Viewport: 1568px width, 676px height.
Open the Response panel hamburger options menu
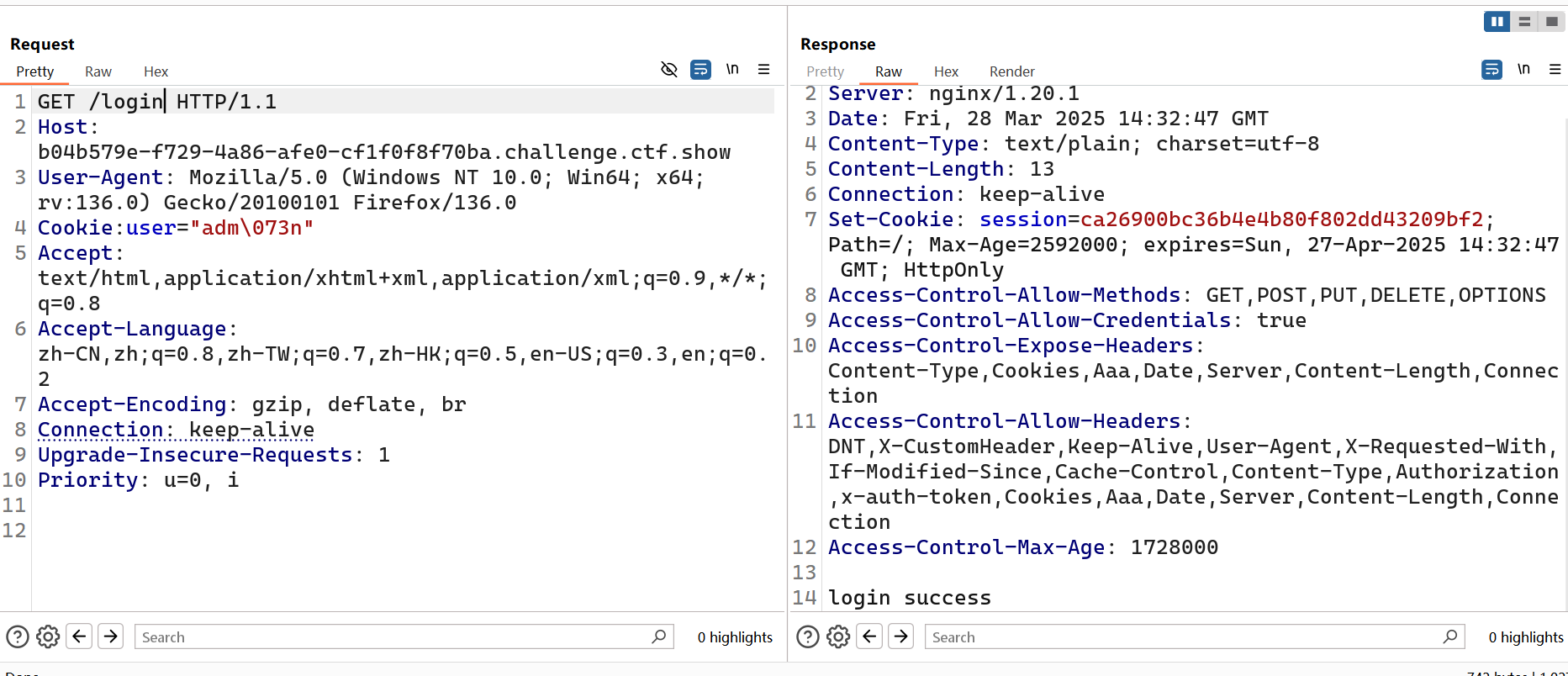click(1555, 69)
